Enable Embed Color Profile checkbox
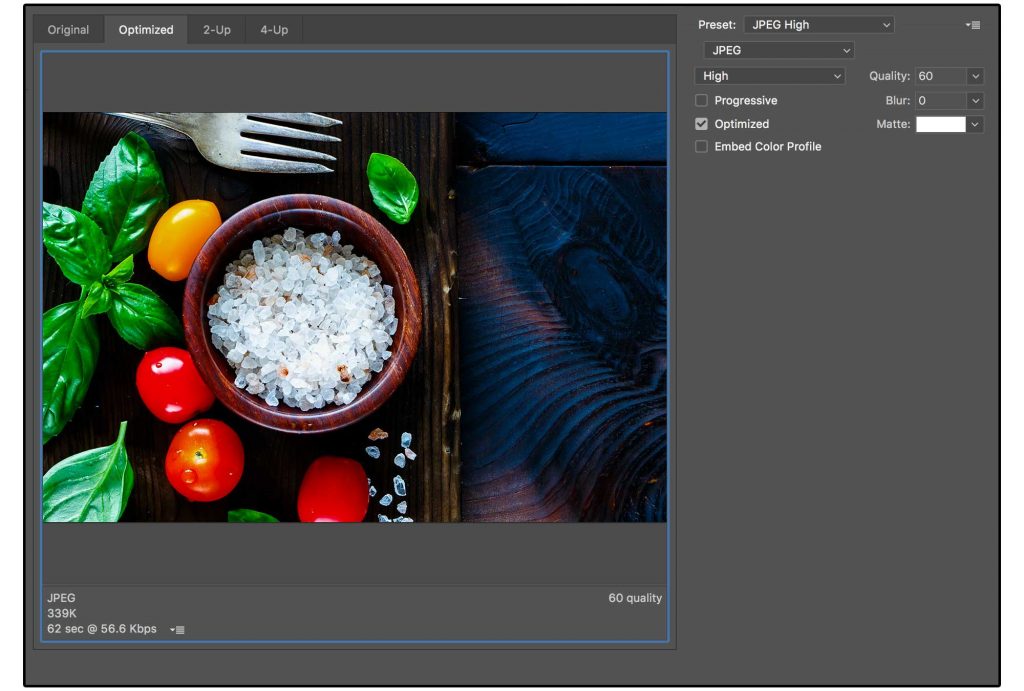Image resolution: width=1024 pixels, height=691 pixels. tap(701, 147)
